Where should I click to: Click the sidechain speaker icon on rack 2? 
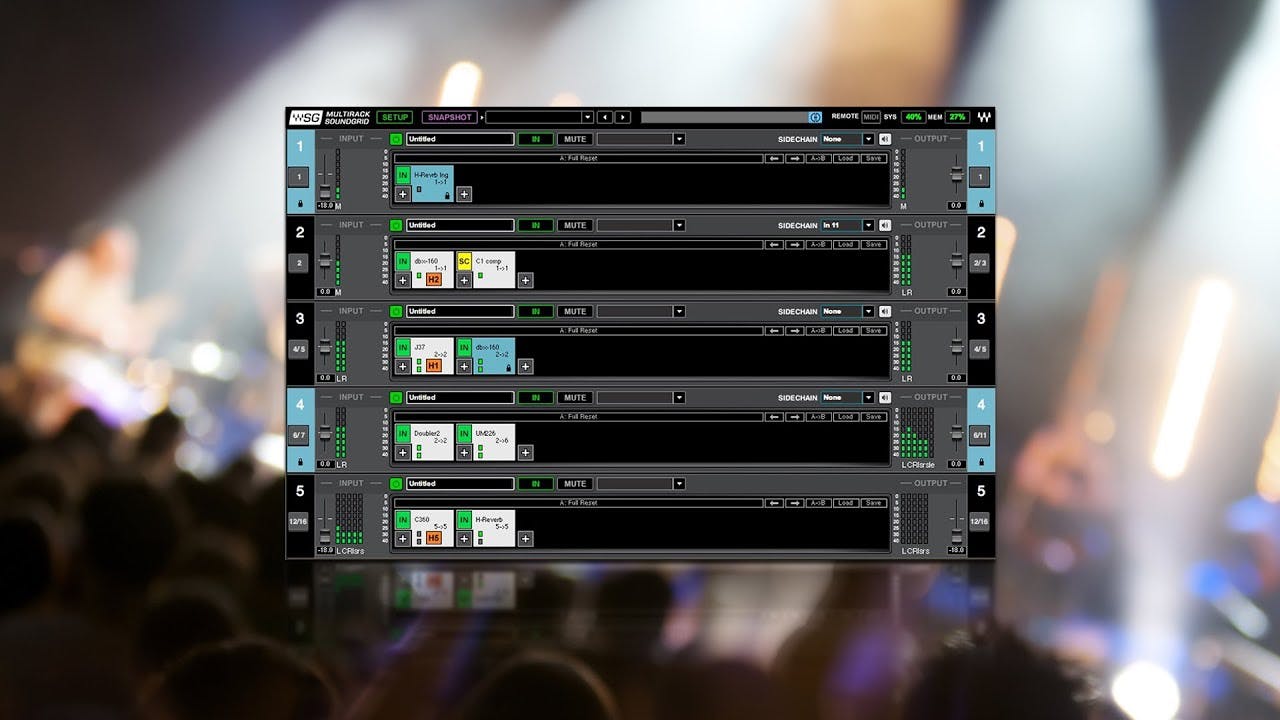(x=884, y=225)
